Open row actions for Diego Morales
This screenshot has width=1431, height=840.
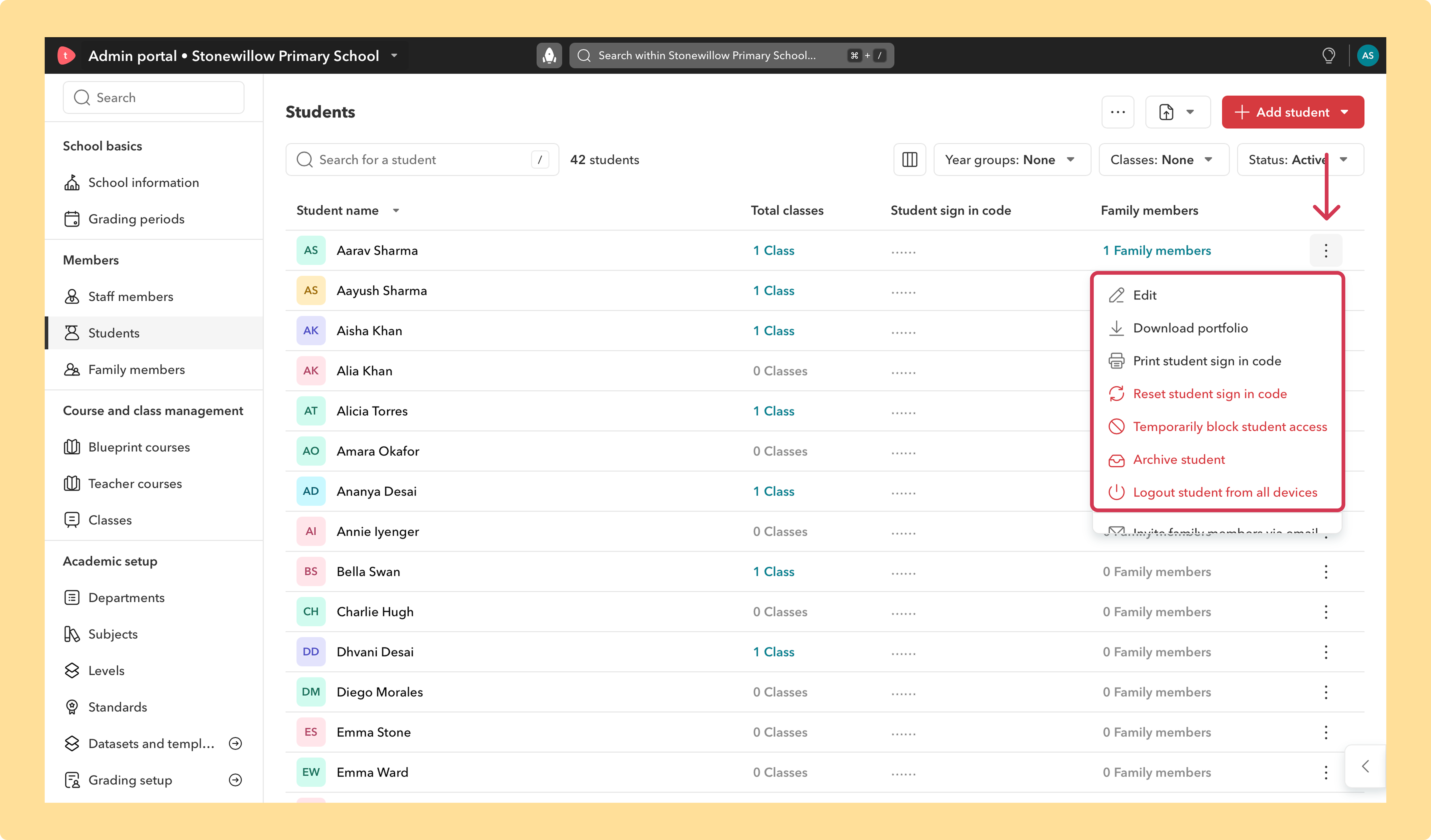point(1326,692)
